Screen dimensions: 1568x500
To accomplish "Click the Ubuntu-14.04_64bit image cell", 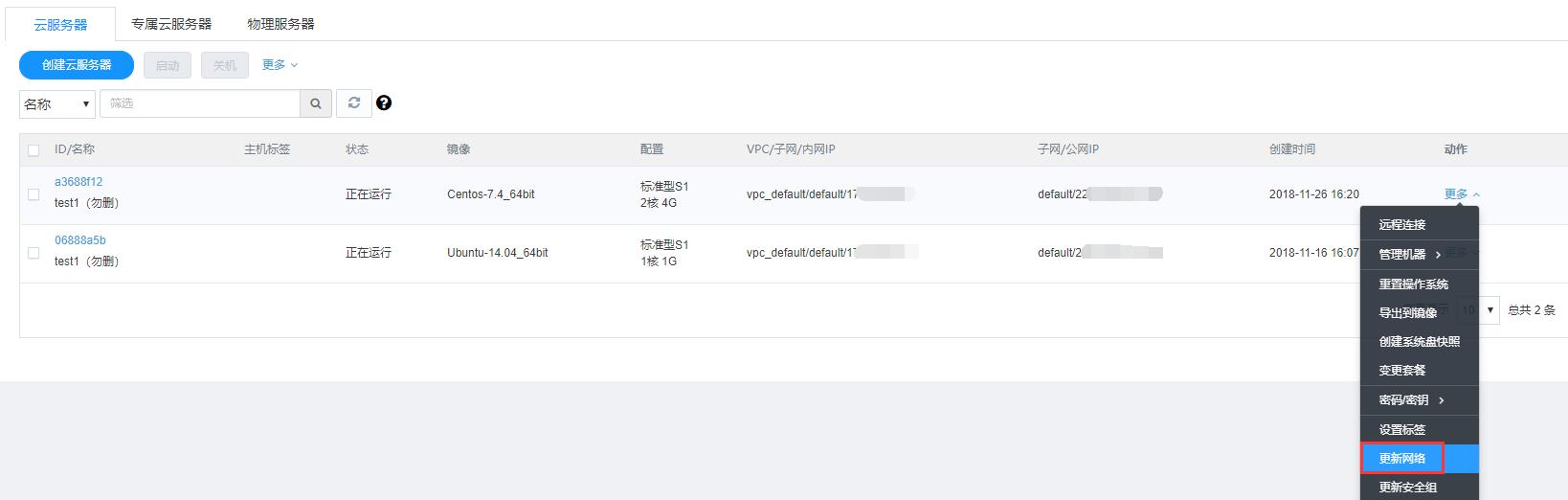I will 498,253.
